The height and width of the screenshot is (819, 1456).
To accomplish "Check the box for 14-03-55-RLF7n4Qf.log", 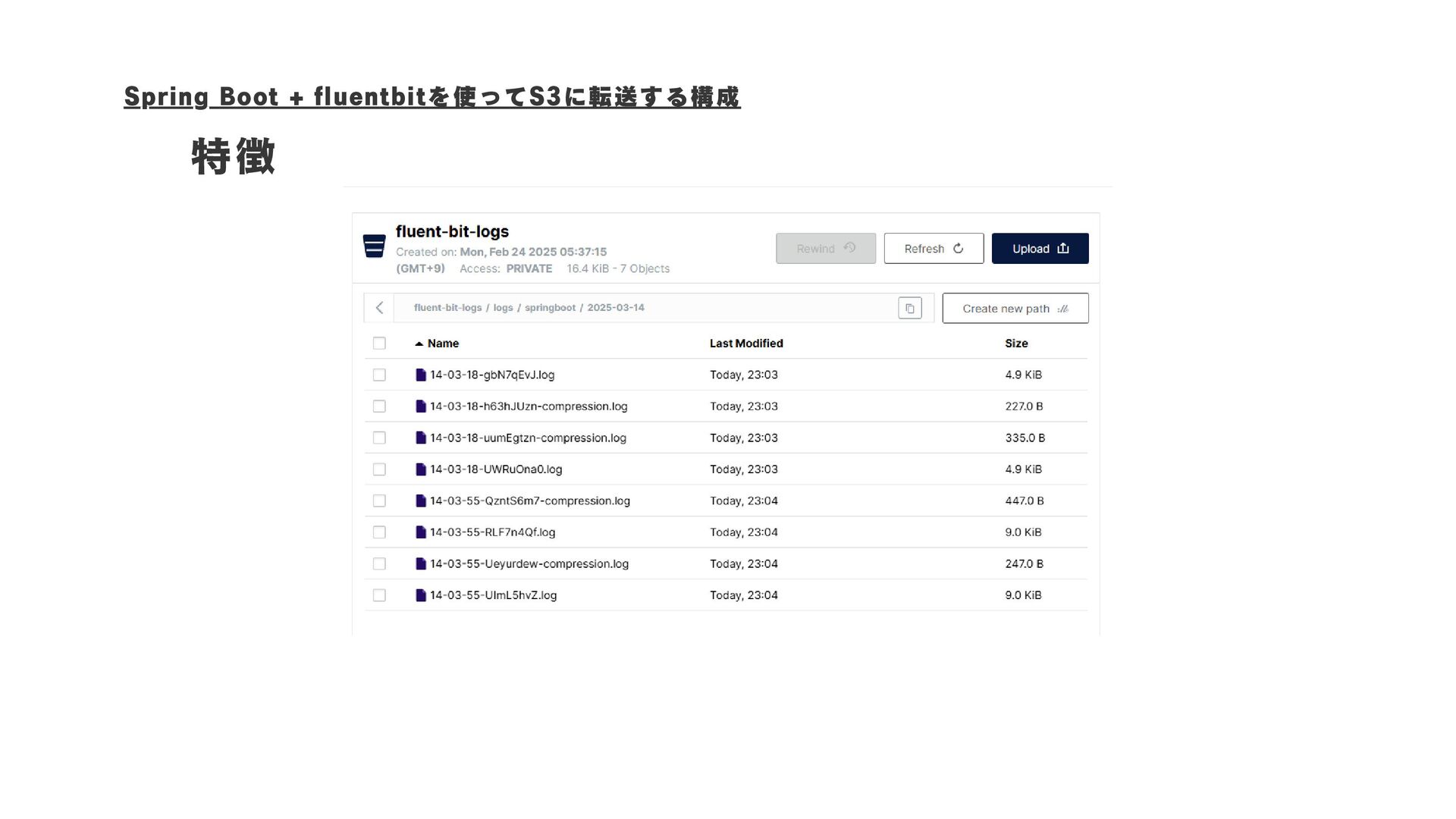I will [x=379, y=532].
